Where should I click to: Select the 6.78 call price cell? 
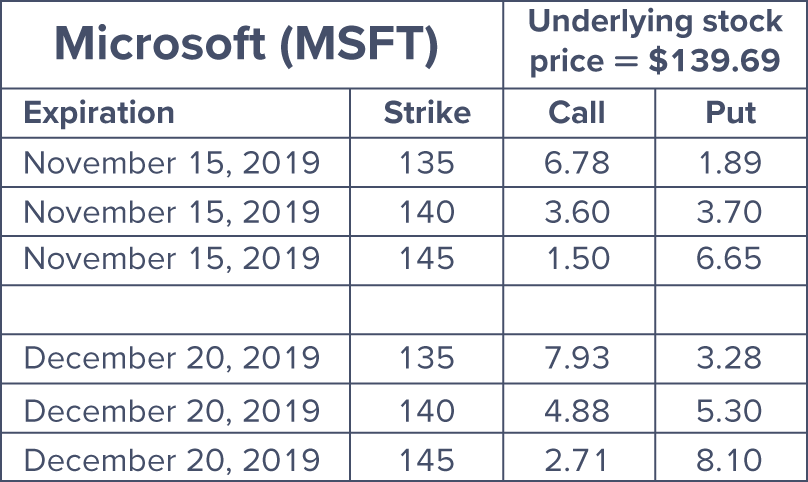click(x=579, y=162)
